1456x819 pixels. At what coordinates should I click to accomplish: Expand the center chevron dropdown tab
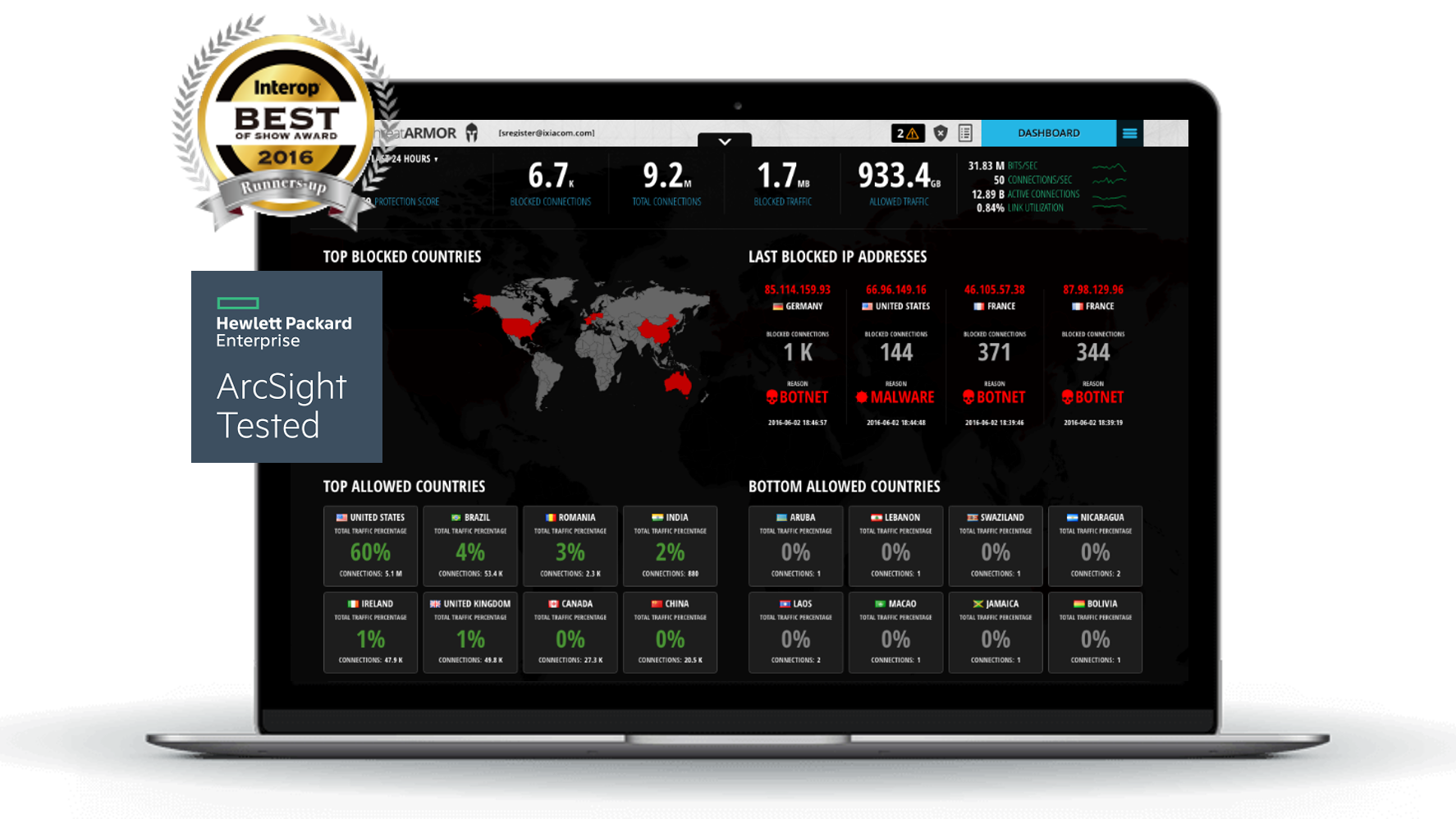725,140
